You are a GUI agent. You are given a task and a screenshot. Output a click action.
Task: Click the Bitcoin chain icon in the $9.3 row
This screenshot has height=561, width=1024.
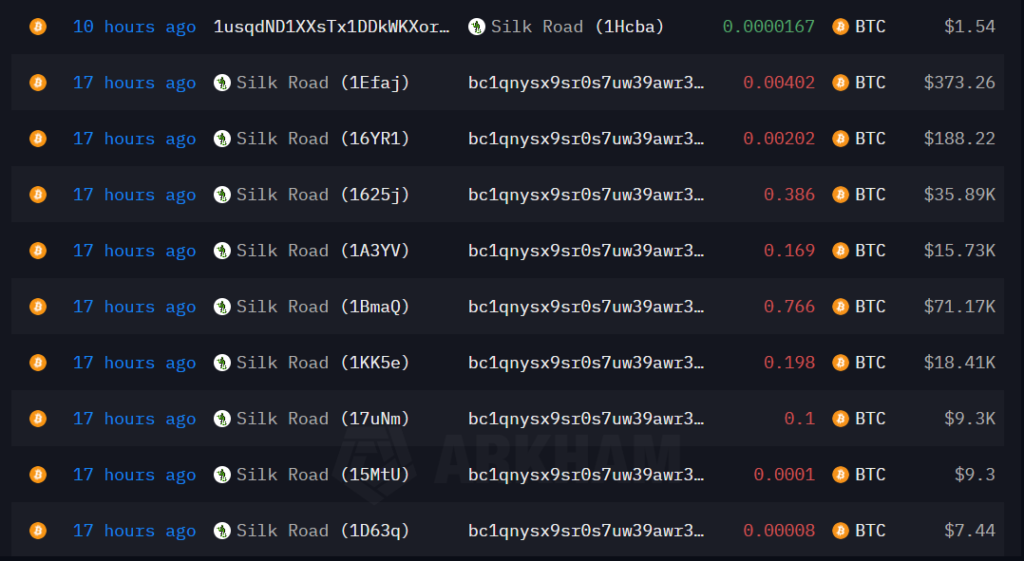pos(38,475)
